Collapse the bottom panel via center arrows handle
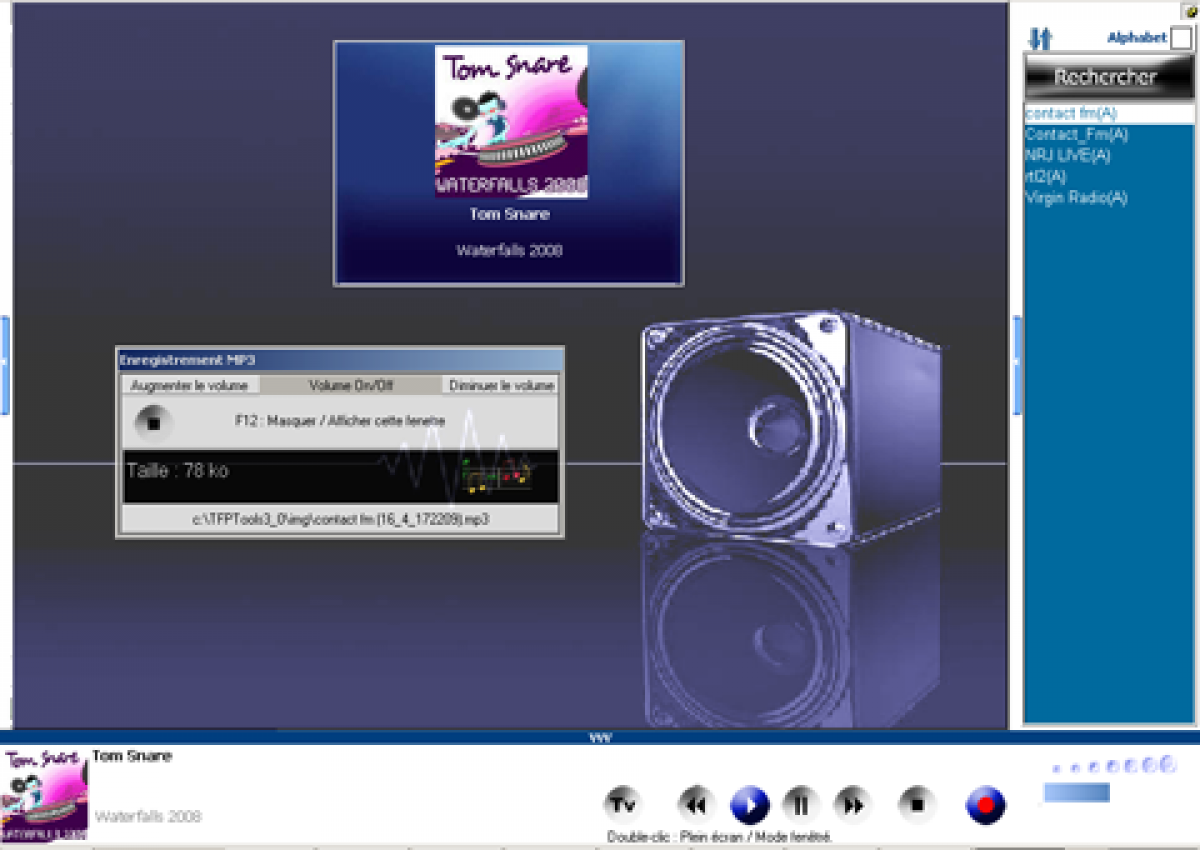This screenshot has height=850, width=1200. (x=600, y=738)
